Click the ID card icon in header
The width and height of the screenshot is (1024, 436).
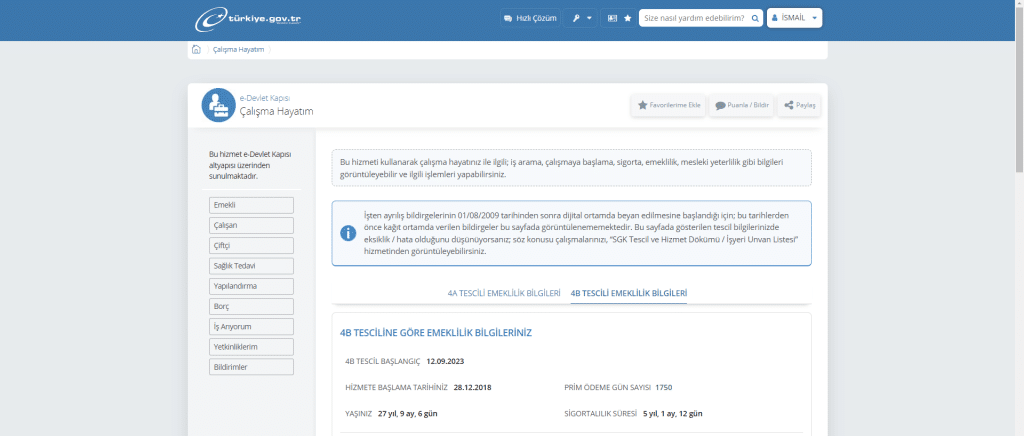coord(612,18)
